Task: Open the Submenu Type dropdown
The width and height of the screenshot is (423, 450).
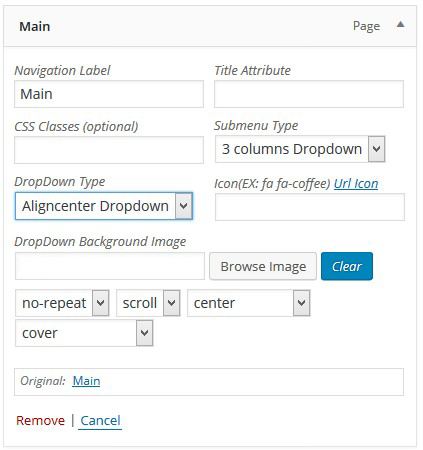Action: [300, 149]
